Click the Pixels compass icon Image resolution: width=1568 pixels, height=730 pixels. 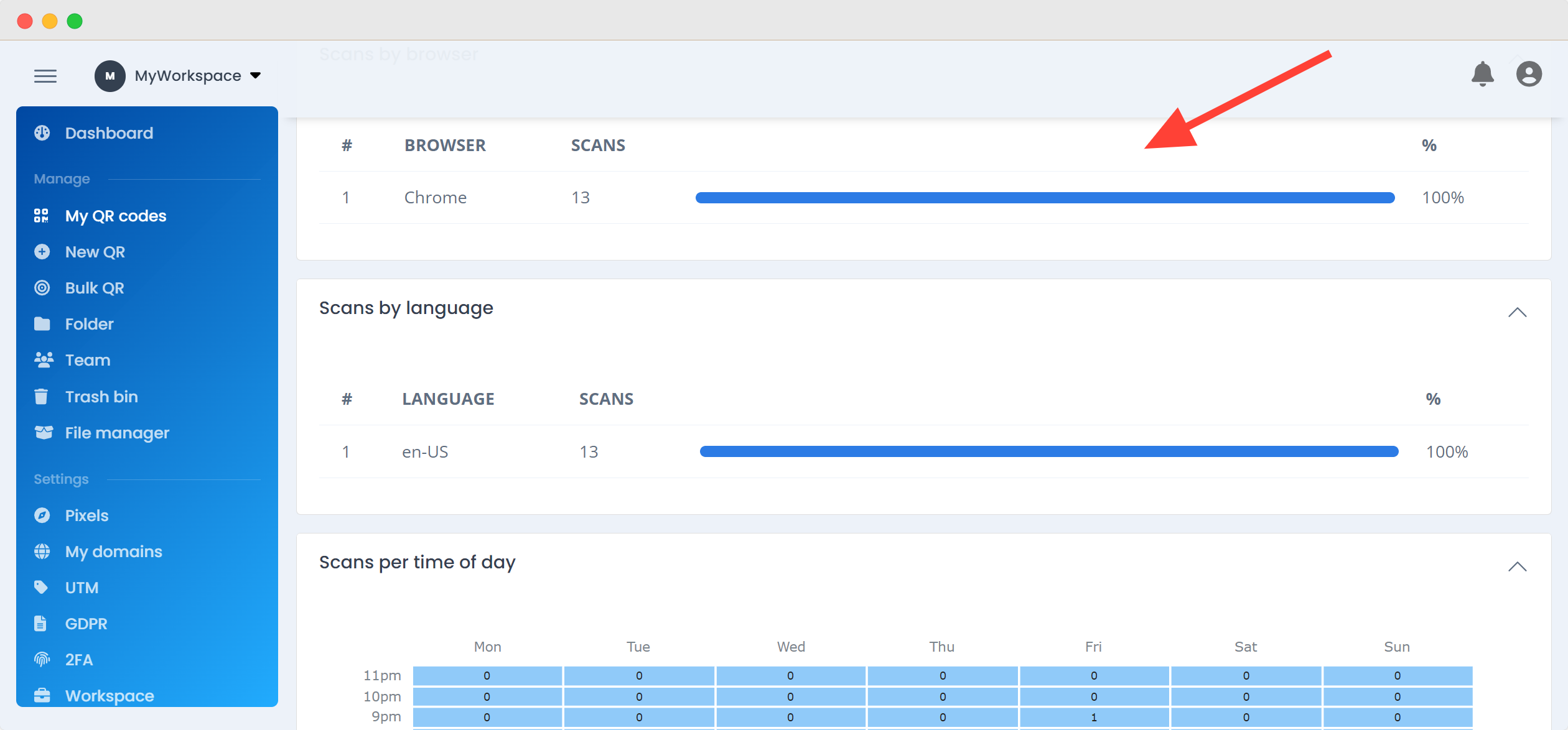[x=42, y=515]
